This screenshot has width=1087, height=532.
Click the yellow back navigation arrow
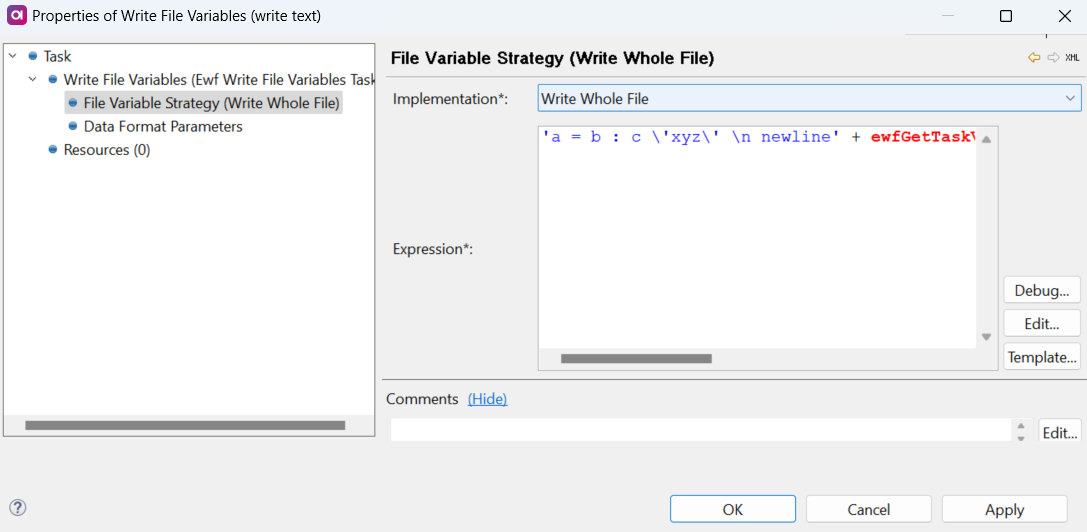coord(1034,58)
